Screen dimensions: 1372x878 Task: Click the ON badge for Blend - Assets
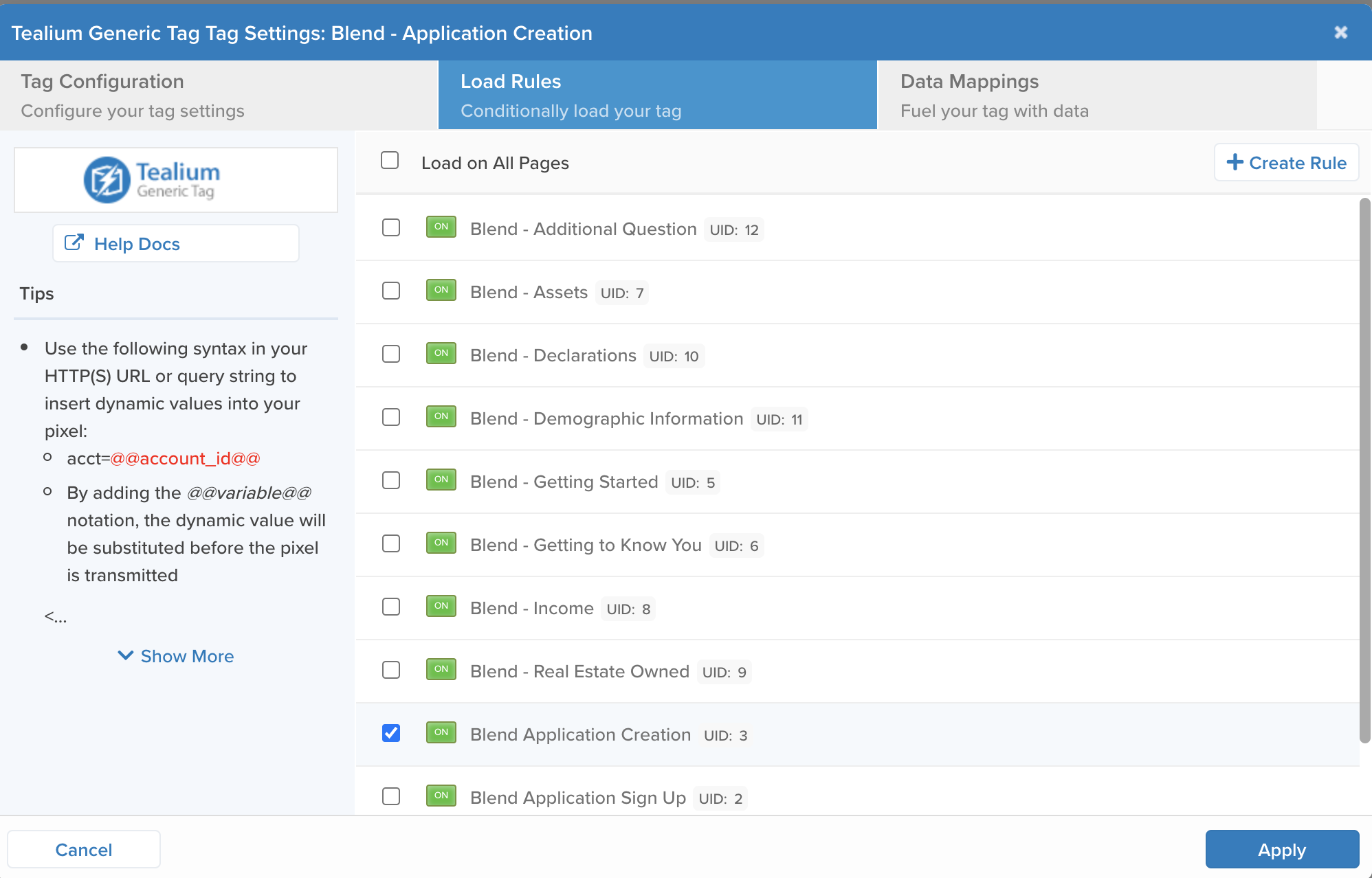[441, 290]
